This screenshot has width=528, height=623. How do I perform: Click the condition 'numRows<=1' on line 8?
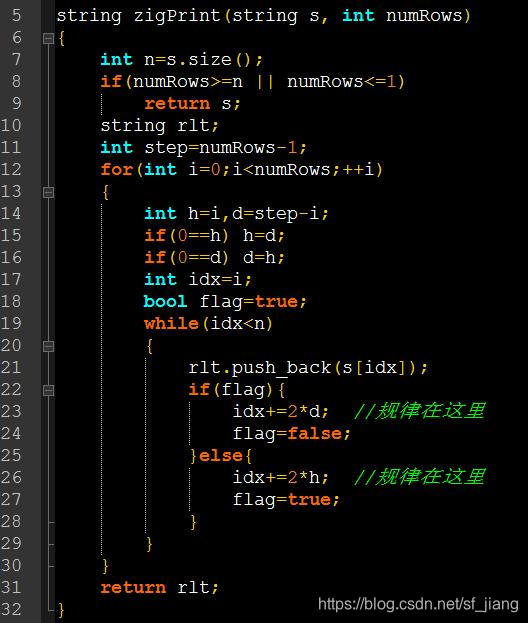click(341, 82)
